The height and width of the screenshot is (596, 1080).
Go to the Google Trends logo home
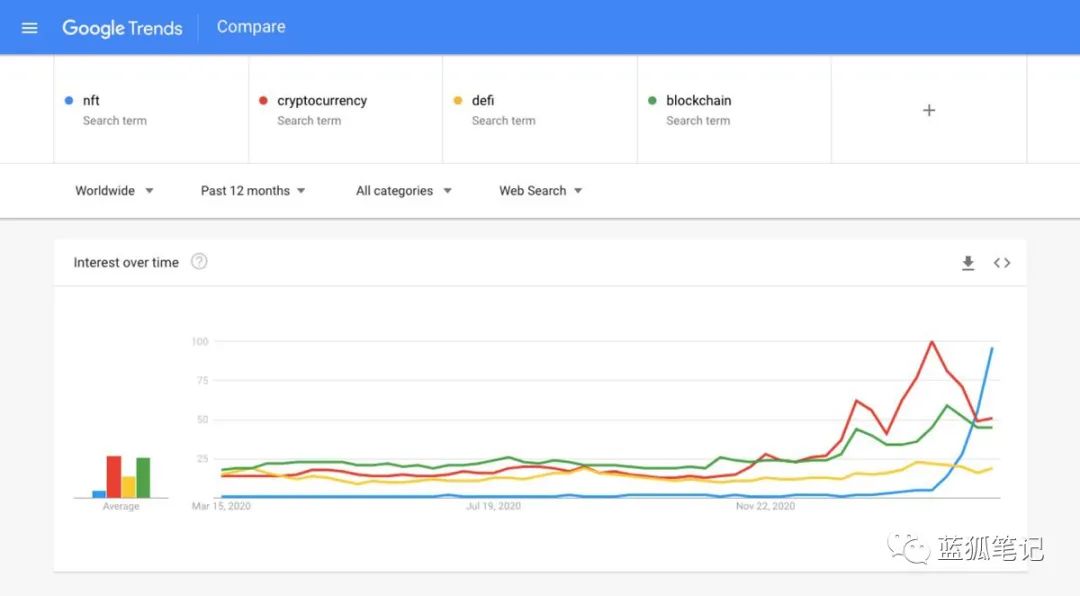pyautogui.click(x=122, y=28)
